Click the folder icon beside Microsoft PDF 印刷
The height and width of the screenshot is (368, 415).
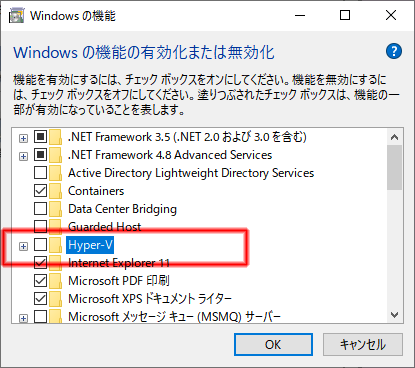pyautogui.click(x=55, y=281)
